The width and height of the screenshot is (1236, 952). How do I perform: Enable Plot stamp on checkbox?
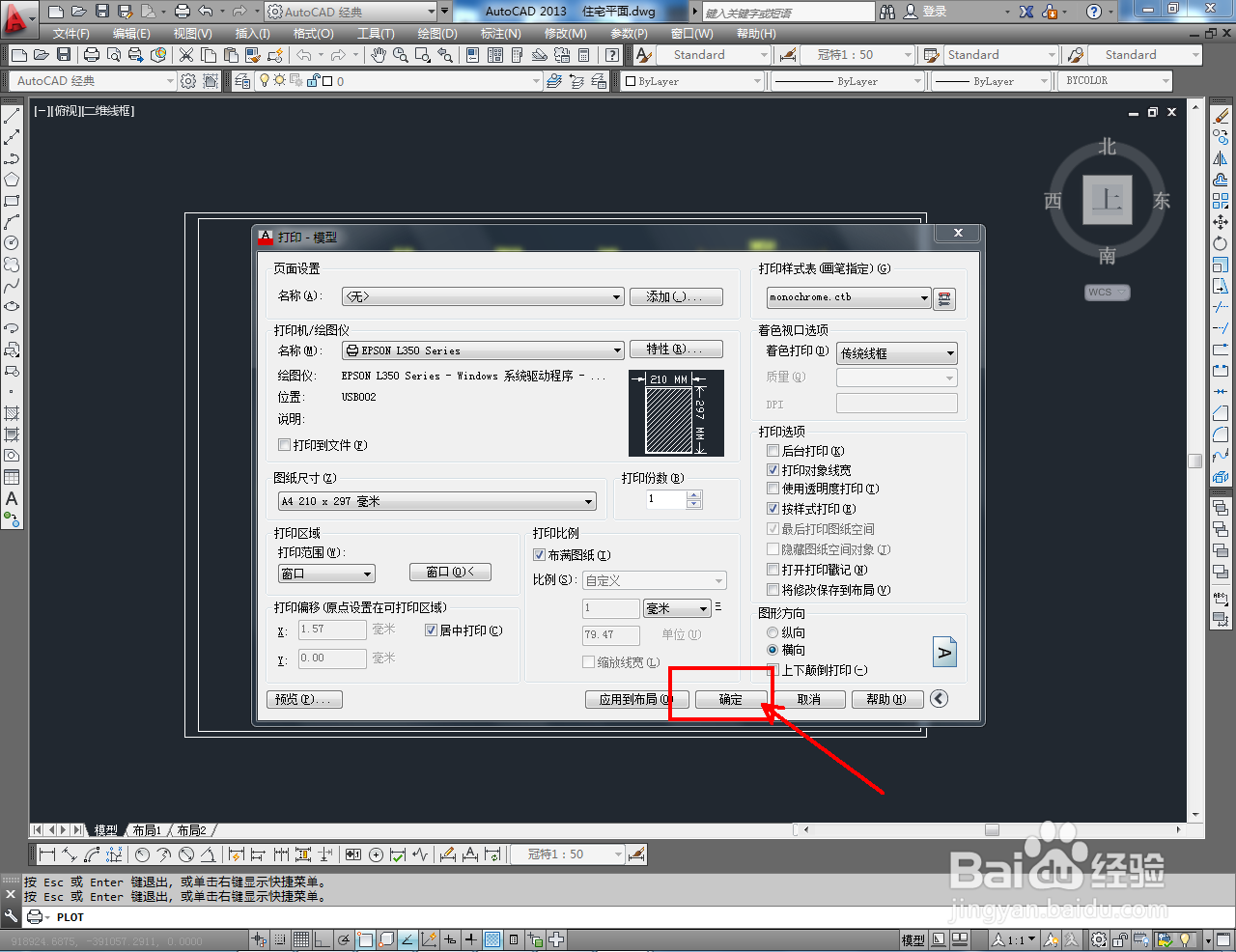(x=772, y=570)
